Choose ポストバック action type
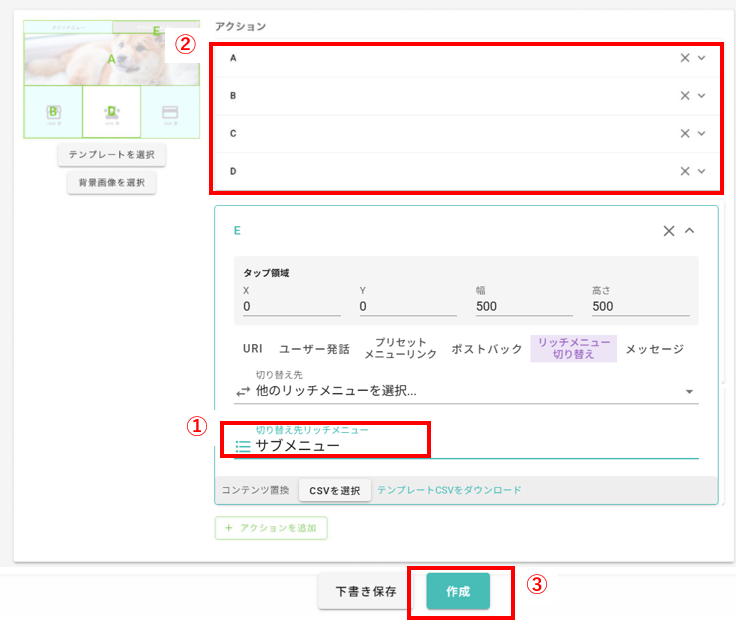This screenshot has width=736, height=628. (x=487, y=349)
